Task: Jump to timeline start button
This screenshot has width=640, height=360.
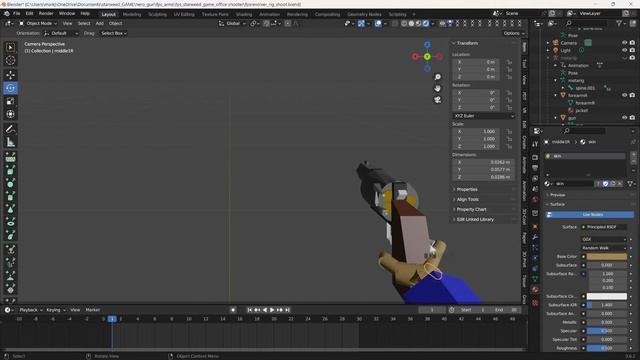Action: pyautogui.click(x=249, y=310)
